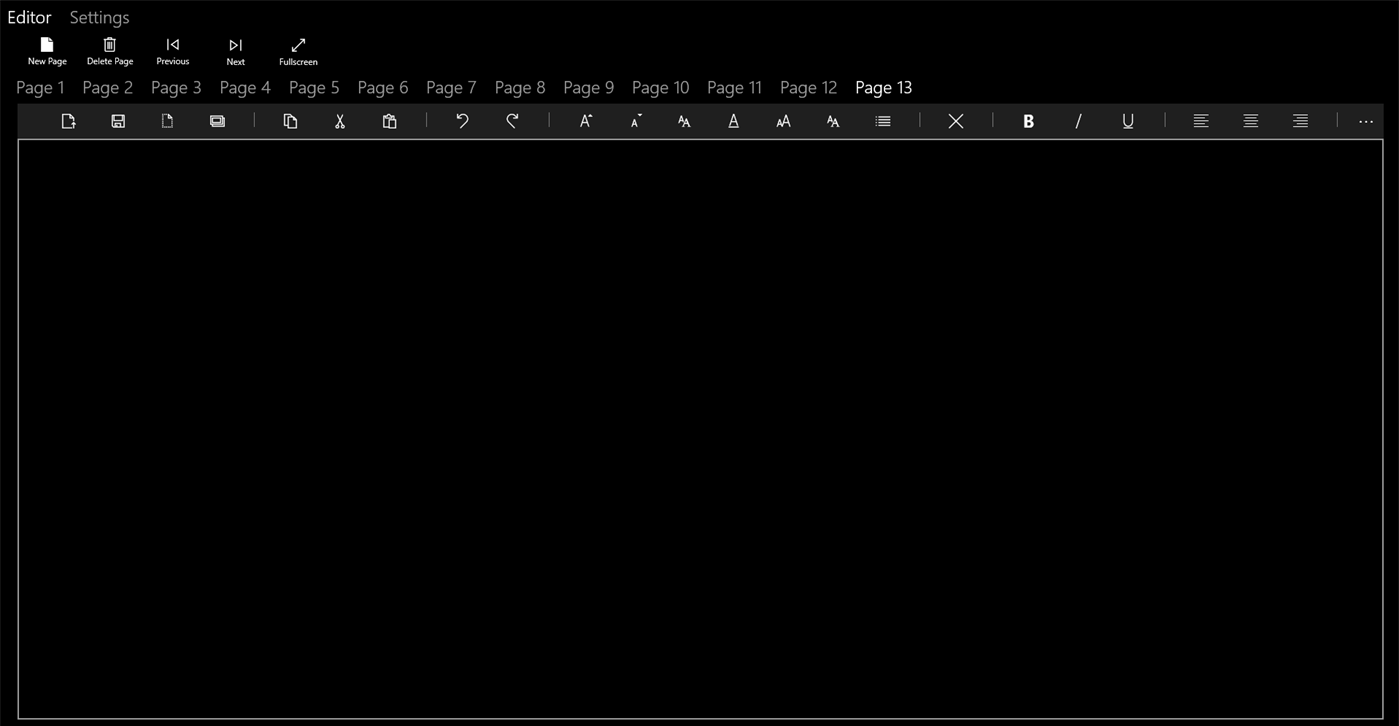This screenshot has height=726, width=1399.
Task: Toggle italic formatting
Action: pos(1078,121)
